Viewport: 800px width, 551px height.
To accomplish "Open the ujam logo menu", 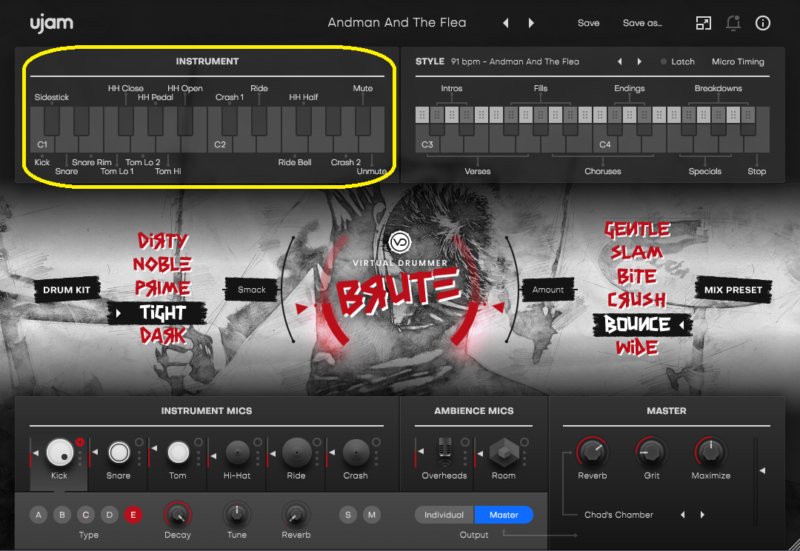I will click(52, 23).
